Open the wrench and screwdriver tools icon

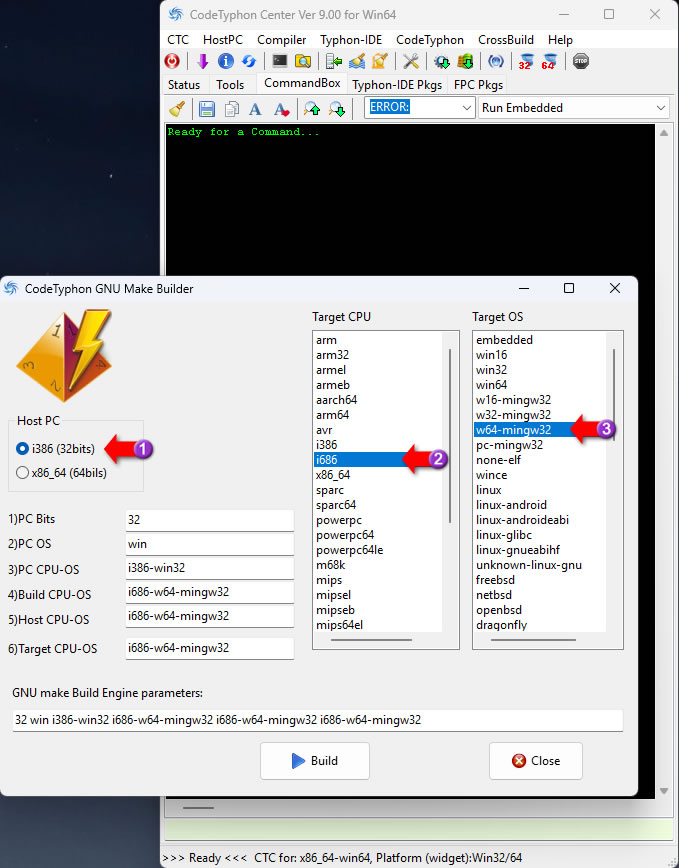click(411, 62)
